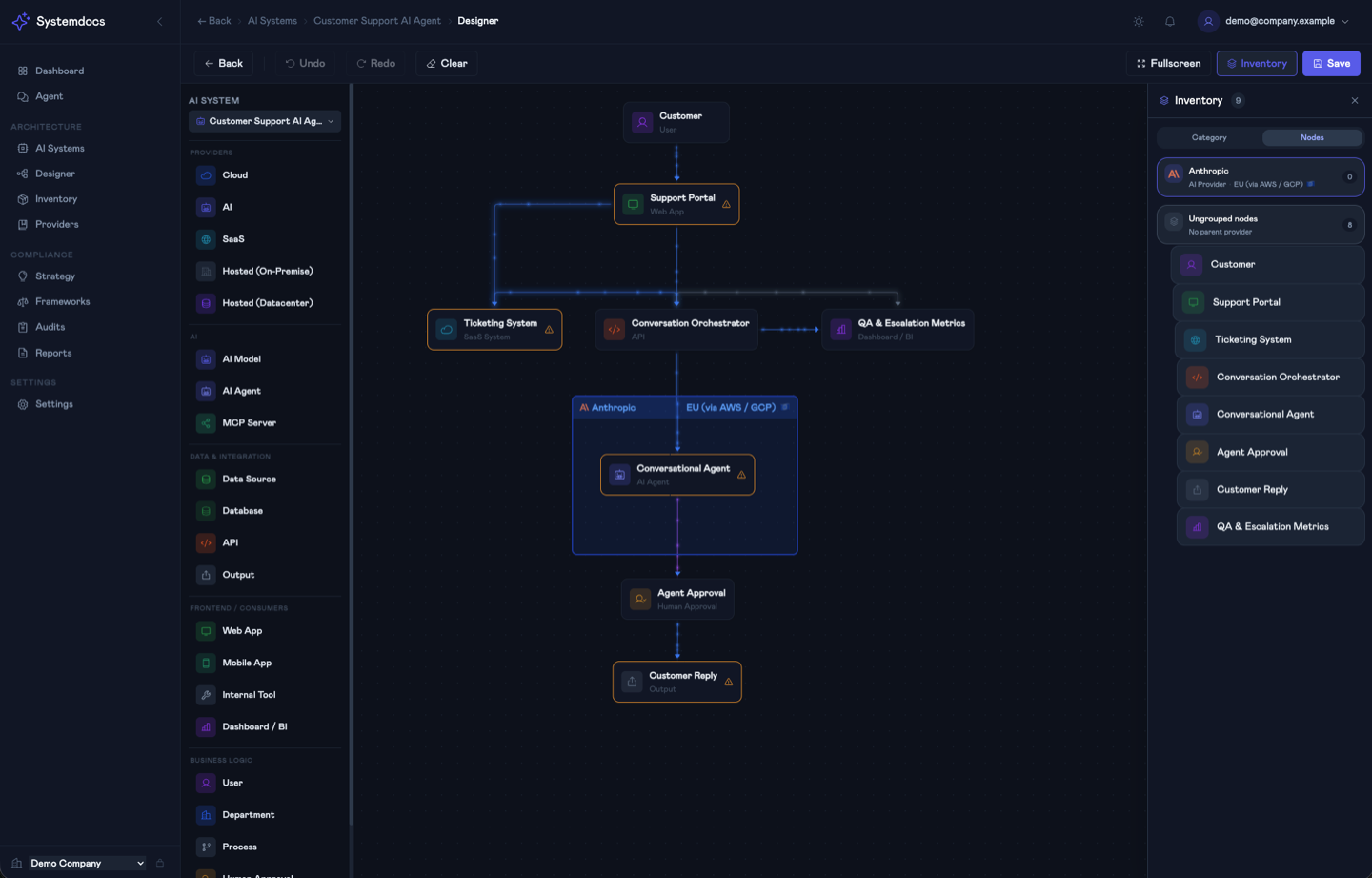Select the SaaS palette icon

[x=206, y=239]
